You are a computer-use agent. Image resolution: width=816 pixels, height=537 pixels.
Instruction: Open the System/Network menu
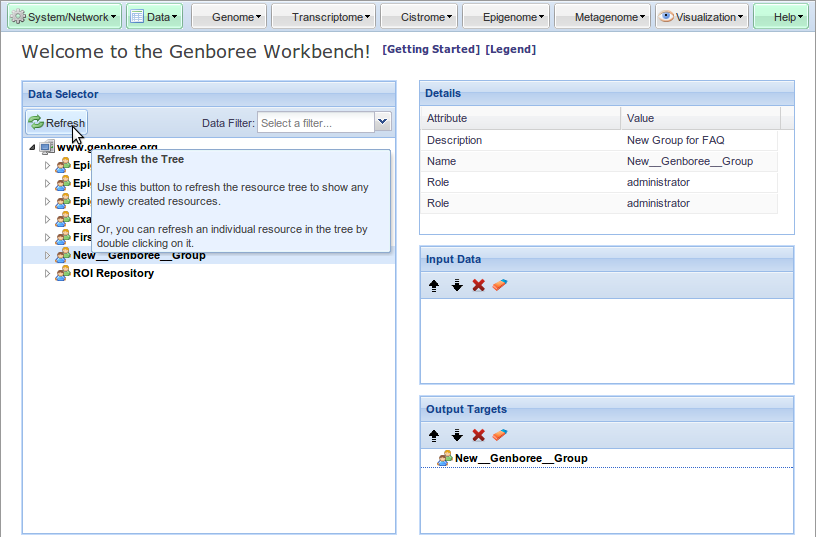pos(64,17)
